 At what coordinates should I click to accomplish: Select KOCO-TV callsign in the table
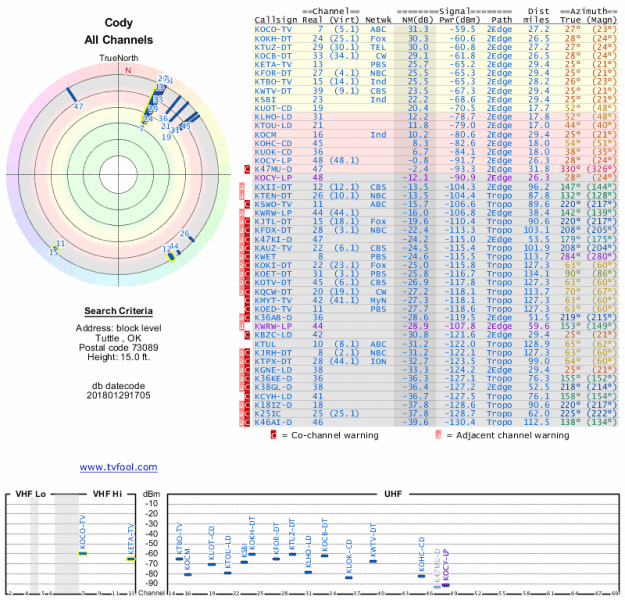click(273, 30)
